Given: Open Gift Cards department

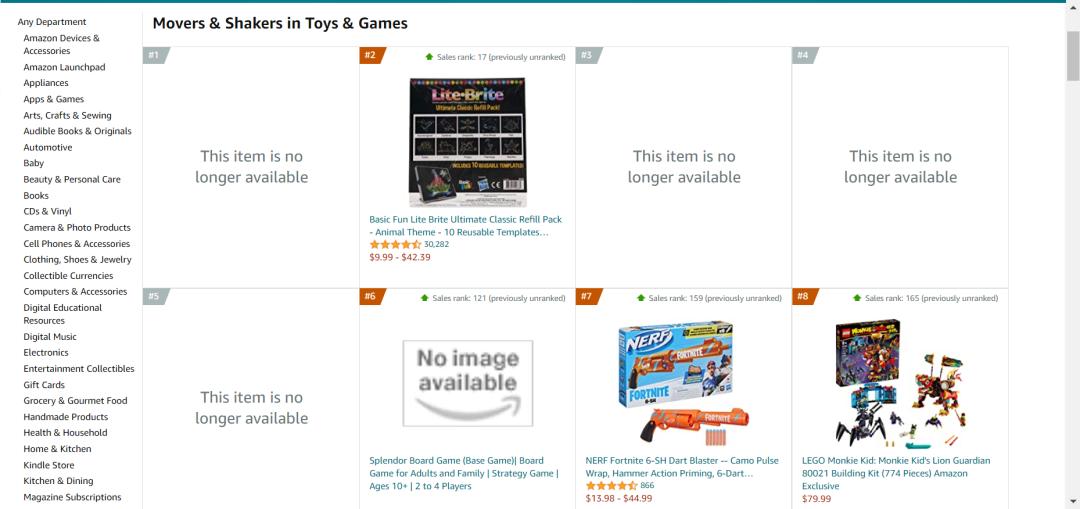Looking at the screenshot, I should (44, 385).
